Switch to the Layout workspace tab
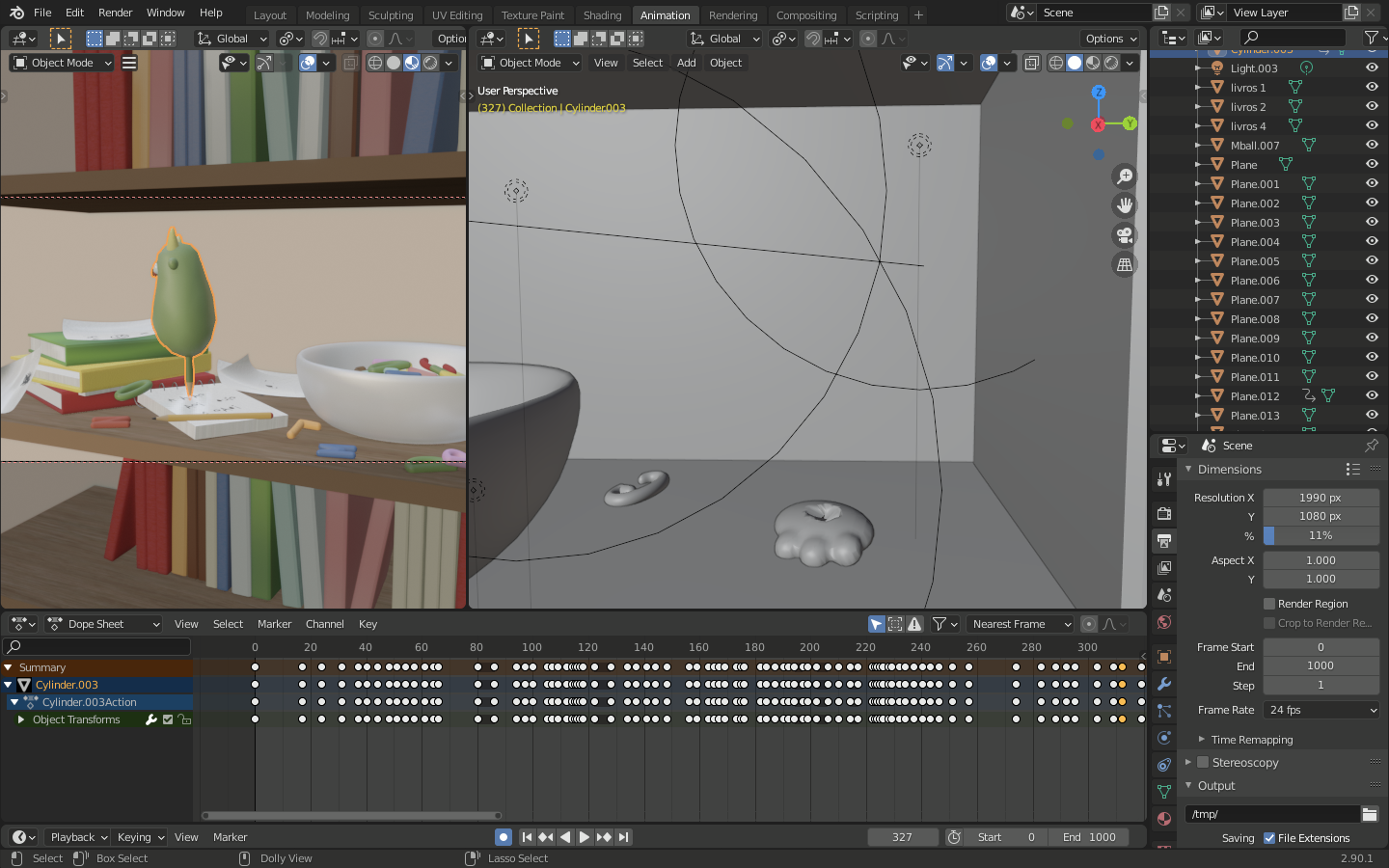 point(270,15)
